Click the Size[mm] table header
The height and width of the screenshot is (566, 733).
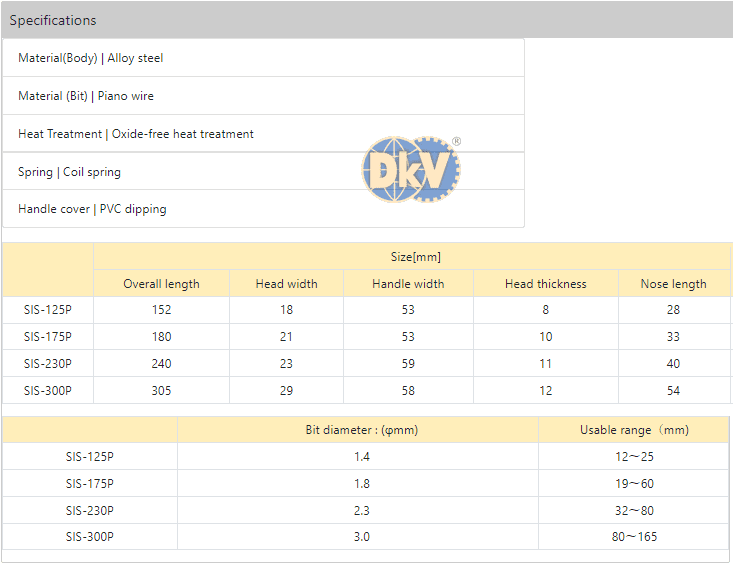point(412,257)
